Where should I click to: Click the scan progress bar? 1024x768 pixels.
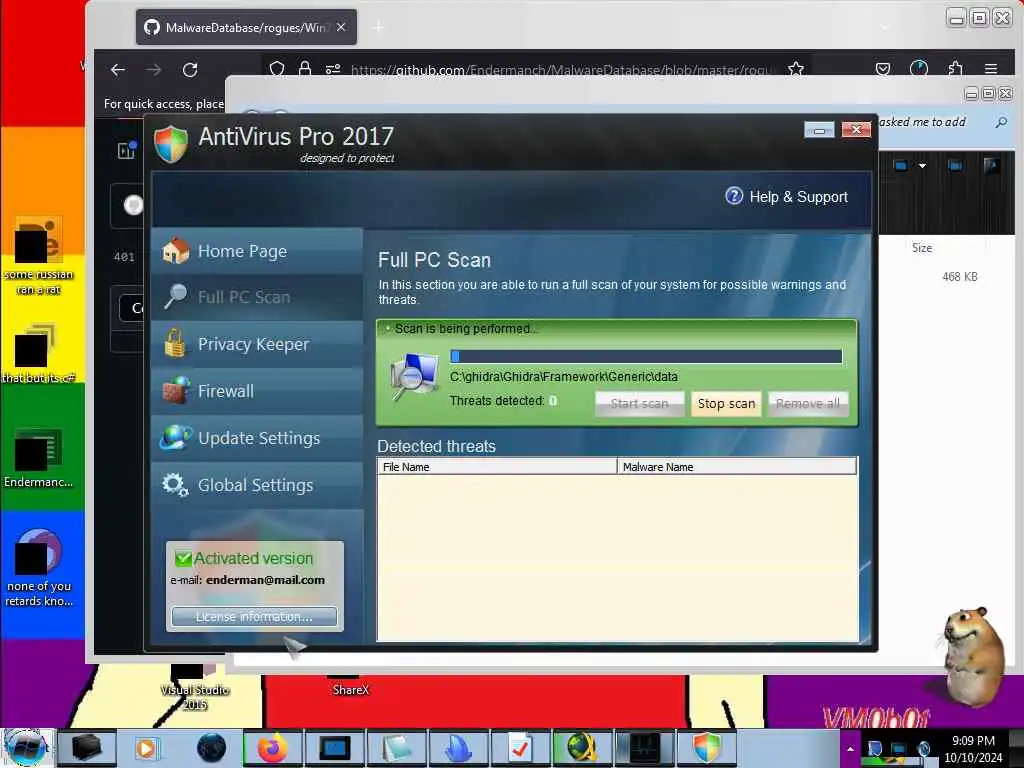646,356
